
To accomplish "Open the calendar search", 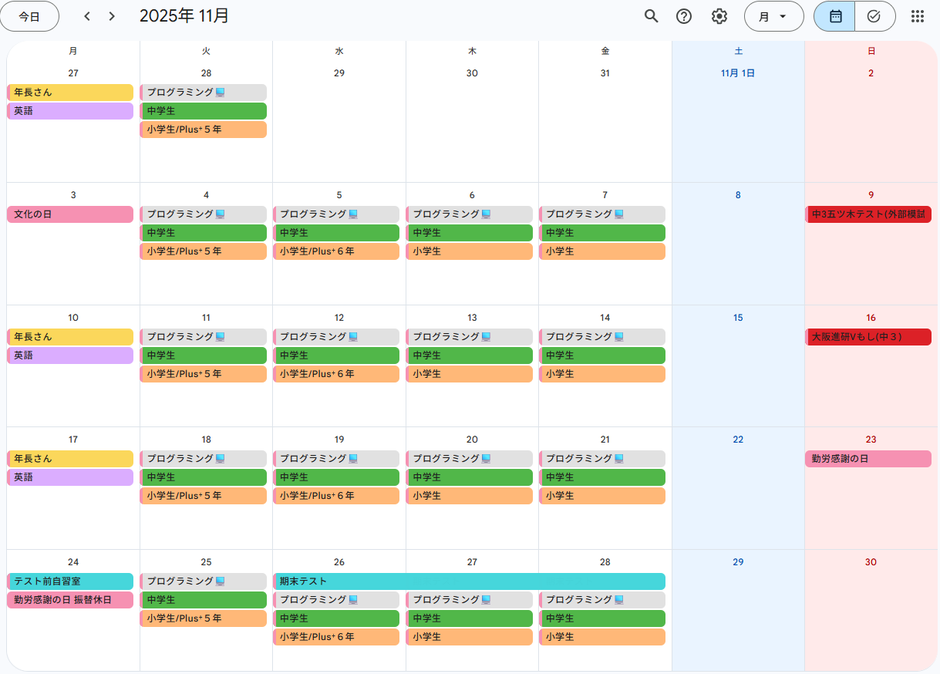I will (x=651, y=16).
